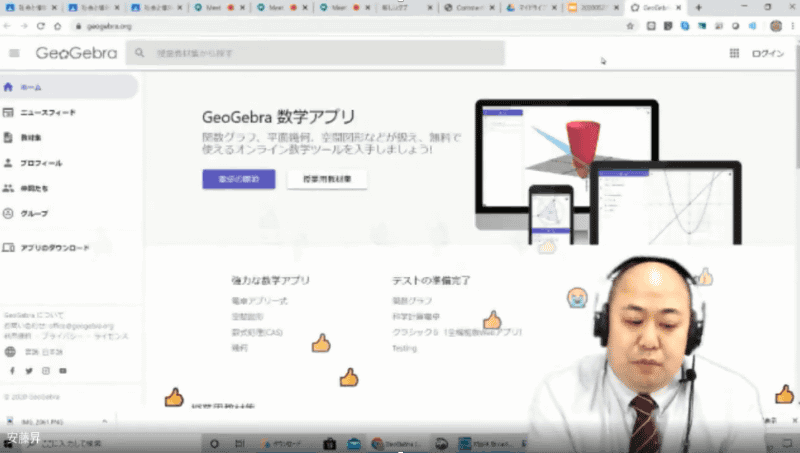Click the globe language icon
The height and width of the screenshot is (453, 800).
pos(10,351)
